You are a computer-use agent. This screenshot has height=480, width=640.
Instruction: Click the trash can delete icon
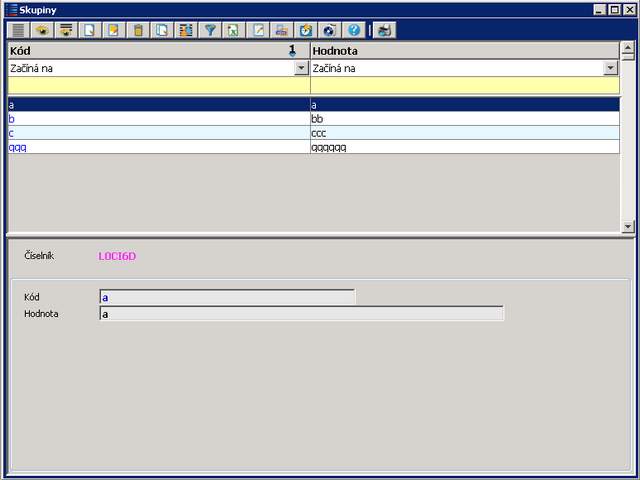pyautogui.click(x=138, y=30)
